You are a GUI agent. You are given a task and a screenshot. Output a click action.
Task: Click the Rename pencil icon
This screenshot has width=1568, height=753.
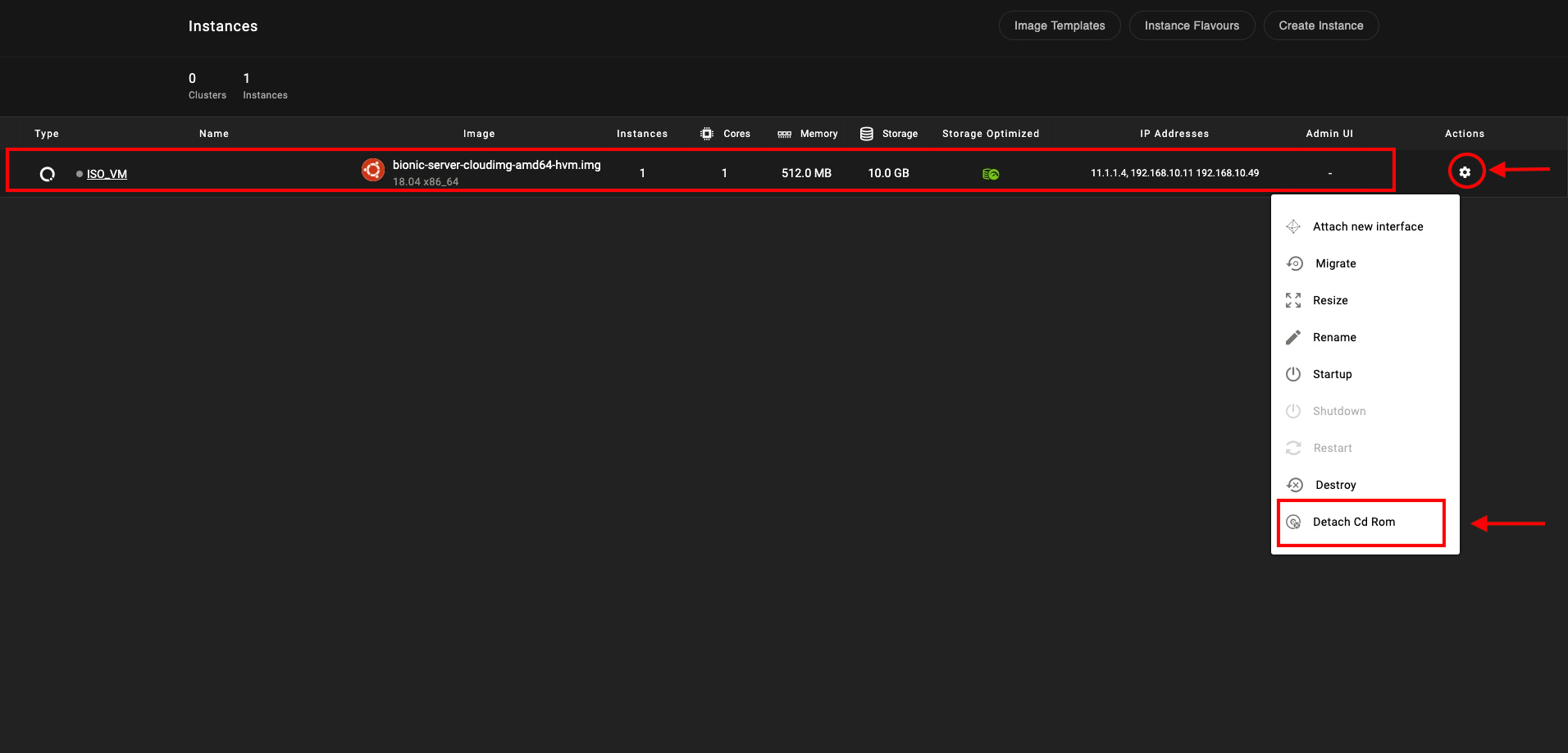click(x=1293, y=337)
